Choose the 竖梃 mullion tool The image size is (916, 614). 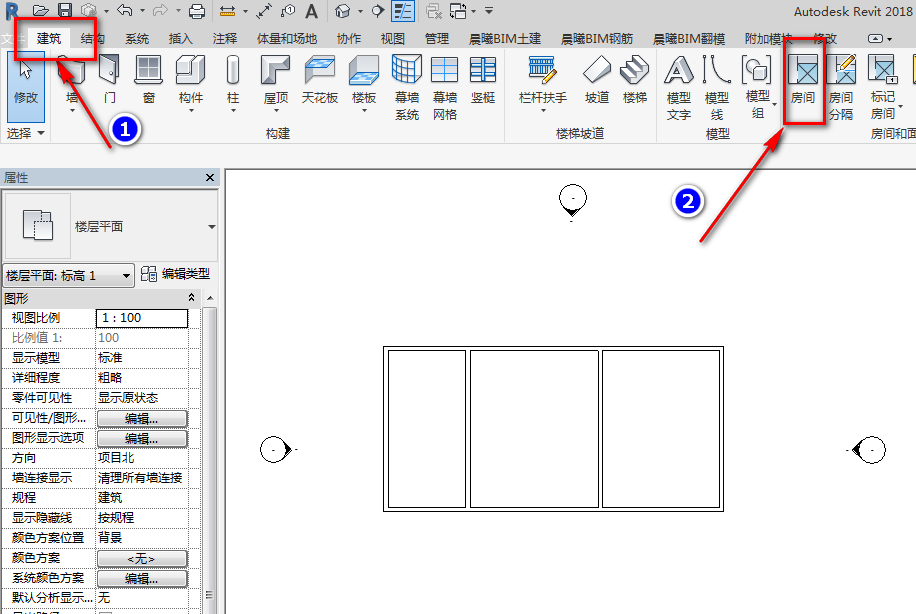[483, 79]
